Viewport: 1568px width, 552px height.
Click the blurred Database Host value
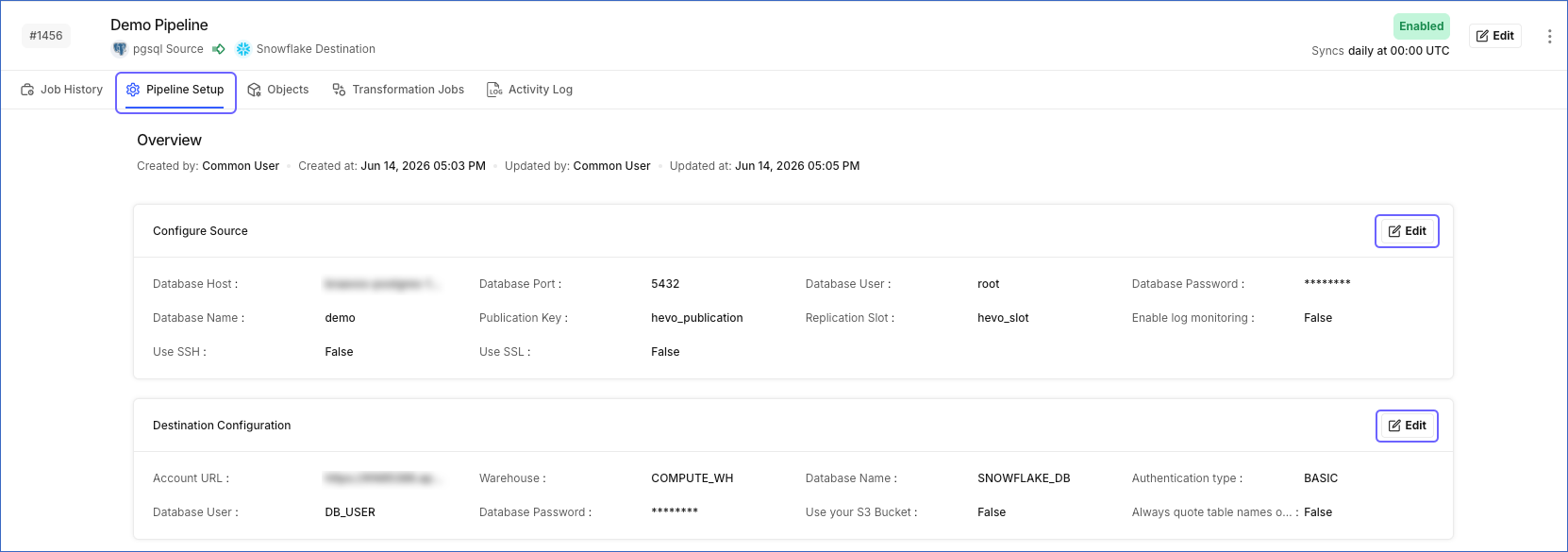(381, 284)
